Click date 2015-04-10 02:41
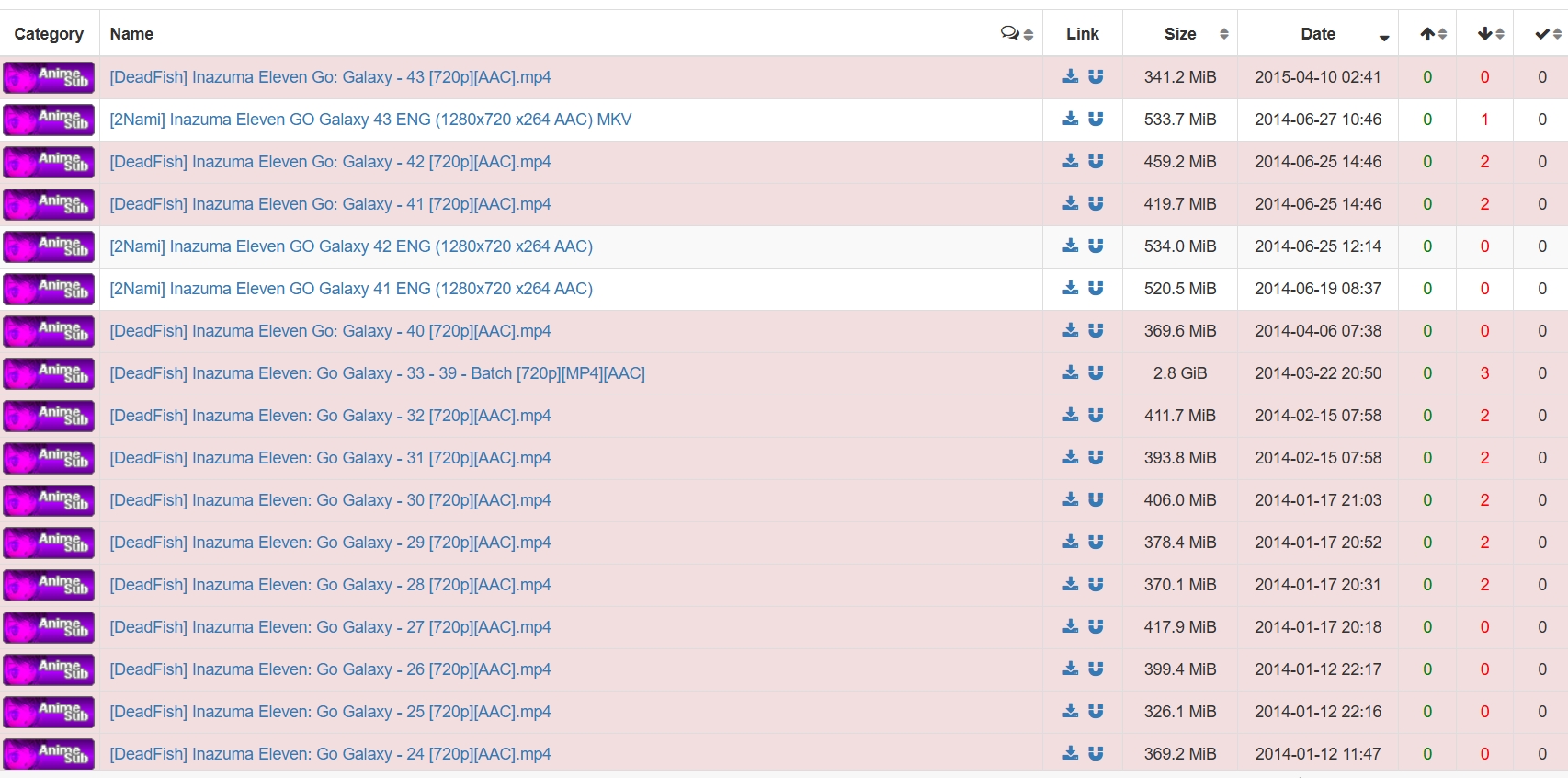The image size is (1568, 778). 1318,77
